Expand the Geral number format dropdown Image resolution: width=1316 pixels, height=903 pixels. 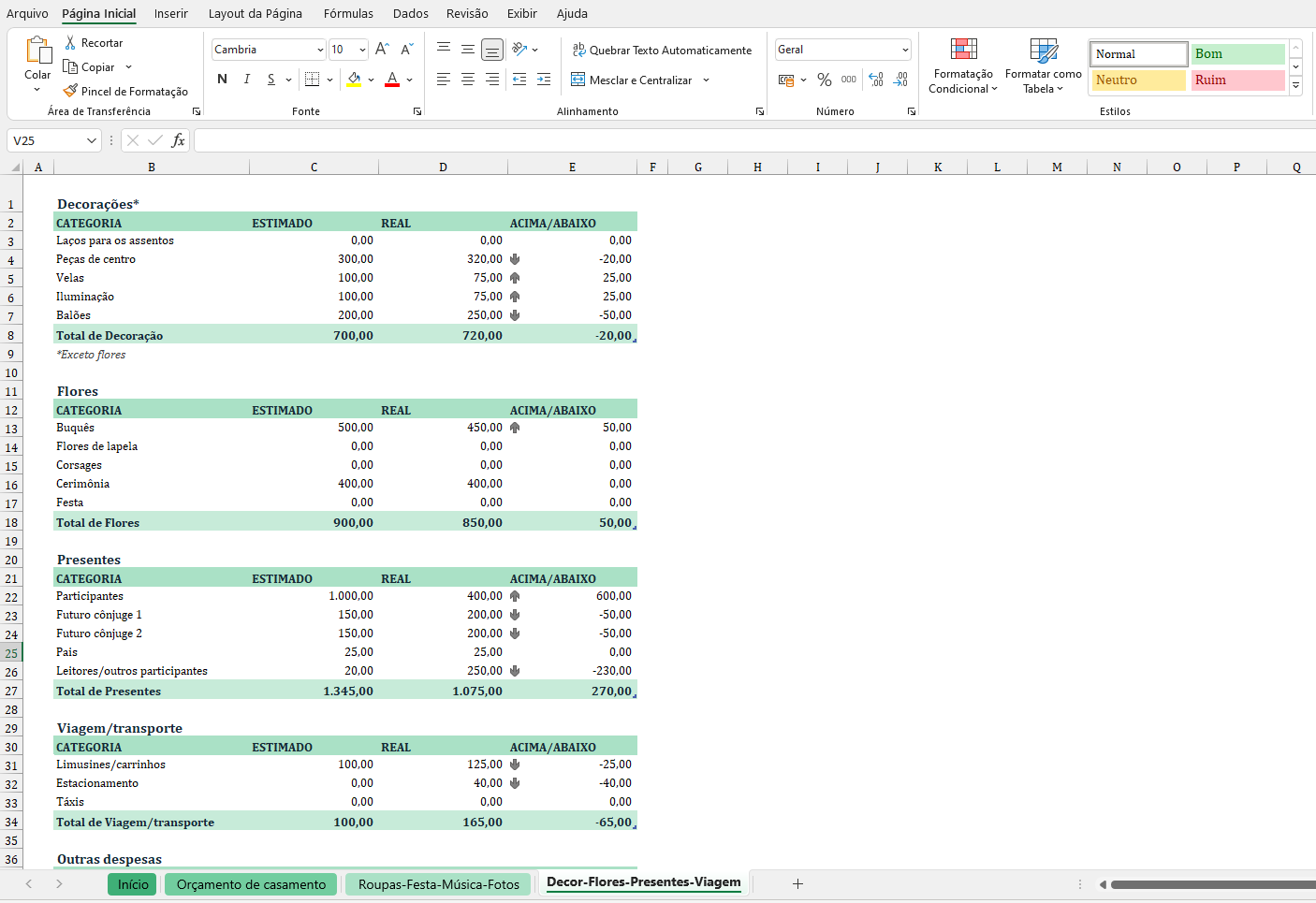click(905, 50)
